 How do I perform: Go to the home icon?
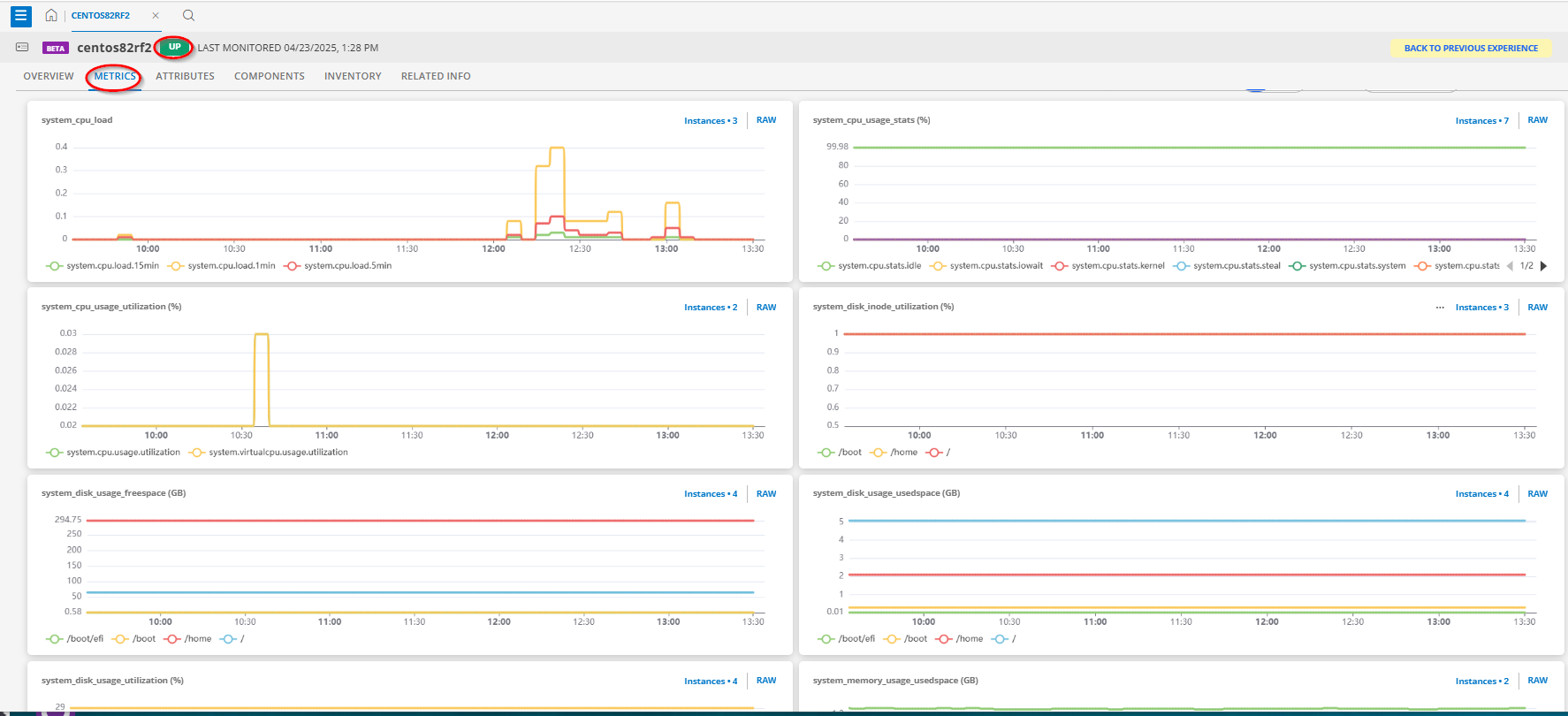click(x=51, y=15)
